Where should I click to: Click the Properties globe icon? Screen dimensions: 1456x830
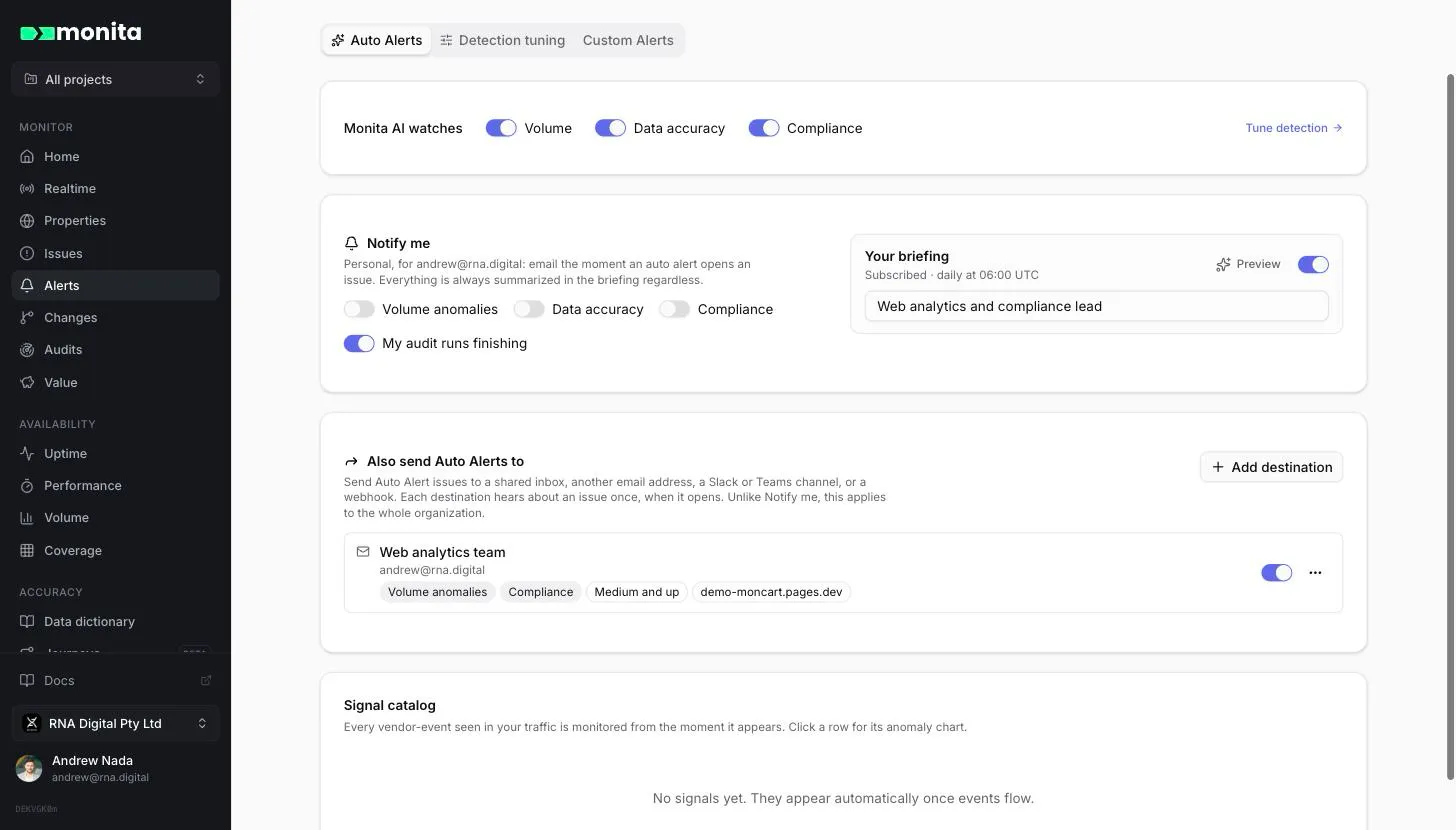coord(27,221)
